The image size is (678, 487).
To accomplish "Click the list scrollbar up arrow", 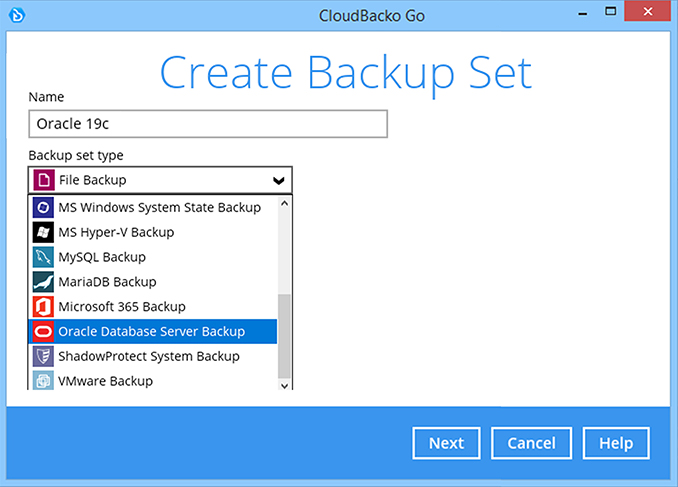I will [284, 203].
